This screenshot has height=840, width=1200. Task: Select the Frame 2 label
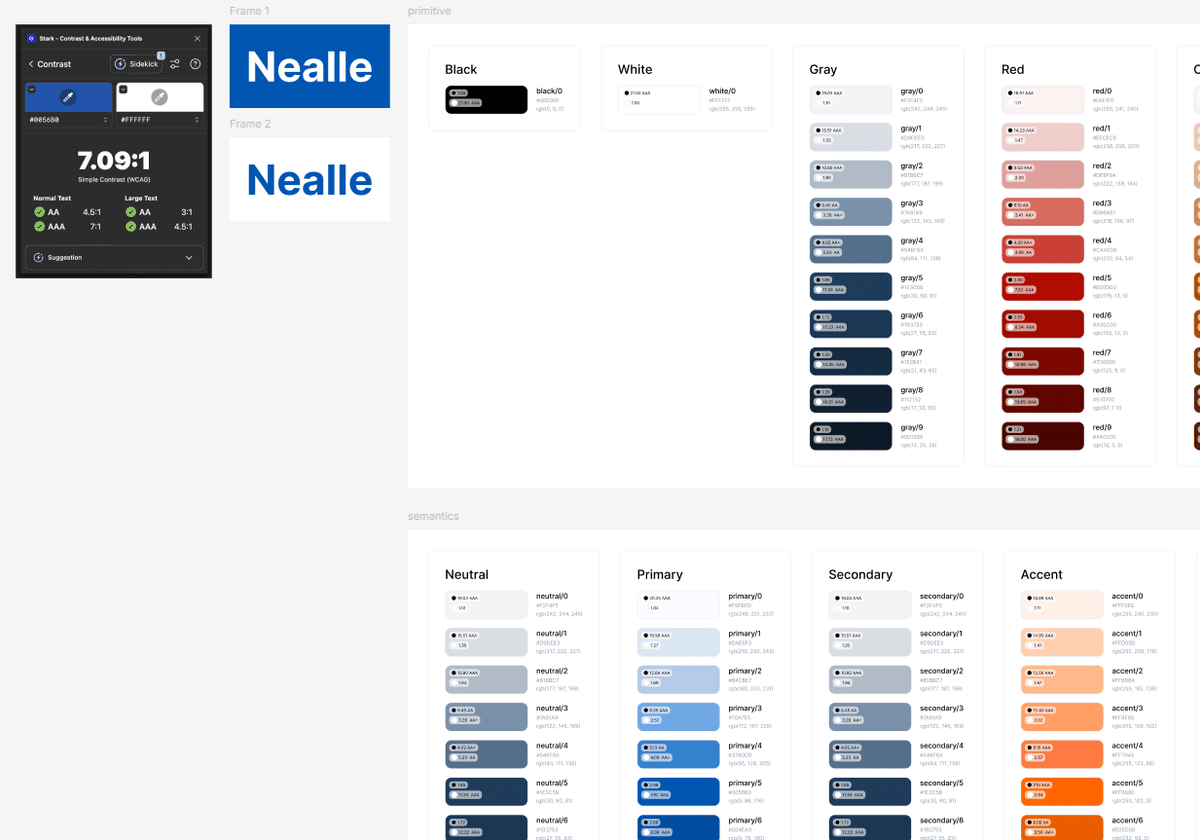pyautogui.click(x=249, y=124)
